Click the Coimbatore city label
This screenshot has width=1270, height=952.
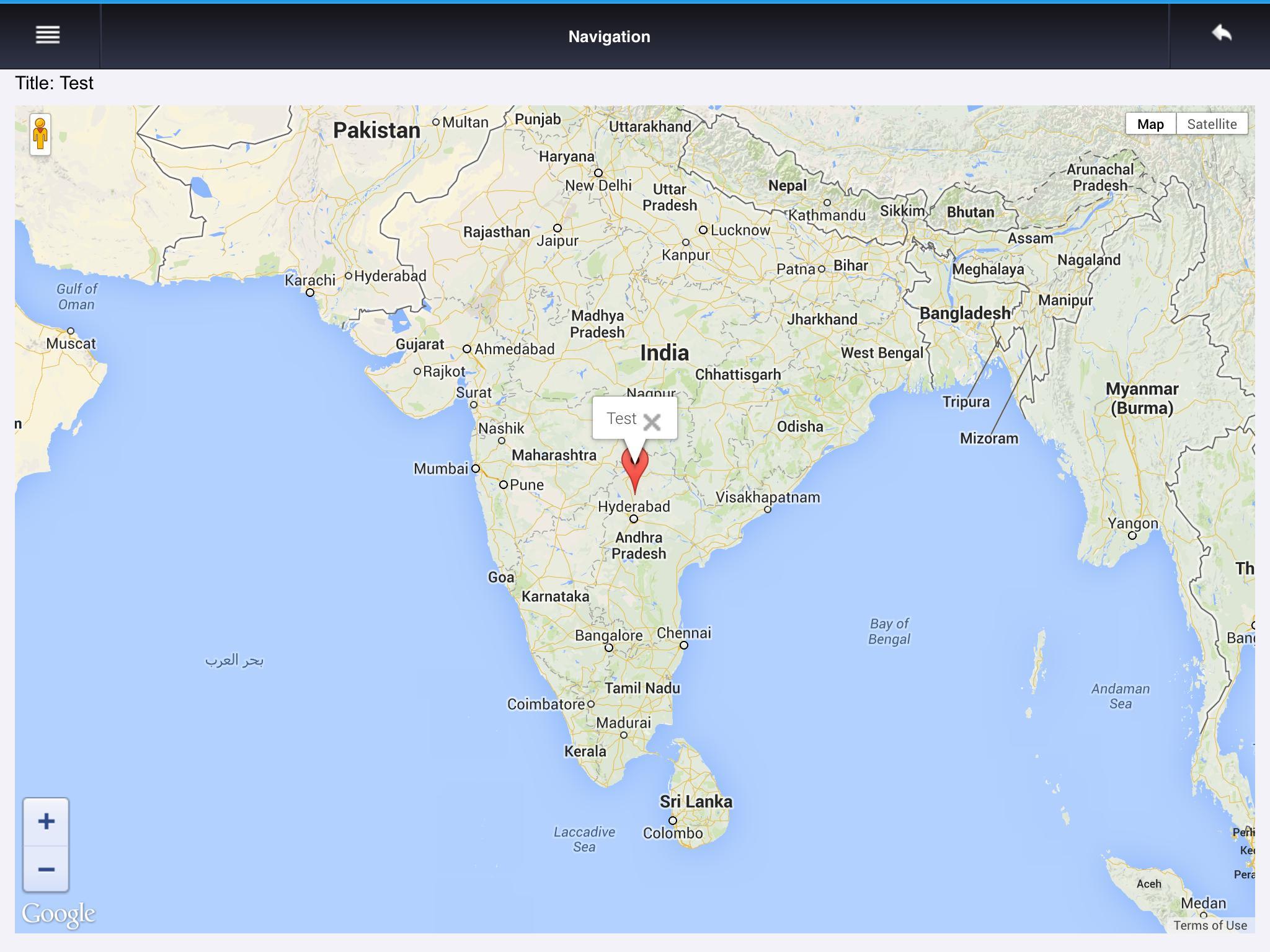point(546,704)
